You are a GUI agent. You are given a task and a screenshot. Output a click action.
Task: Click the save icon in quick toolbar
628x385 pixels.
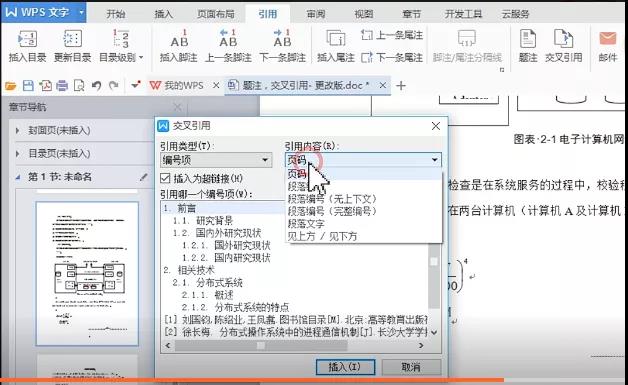[x=28, y=86]
